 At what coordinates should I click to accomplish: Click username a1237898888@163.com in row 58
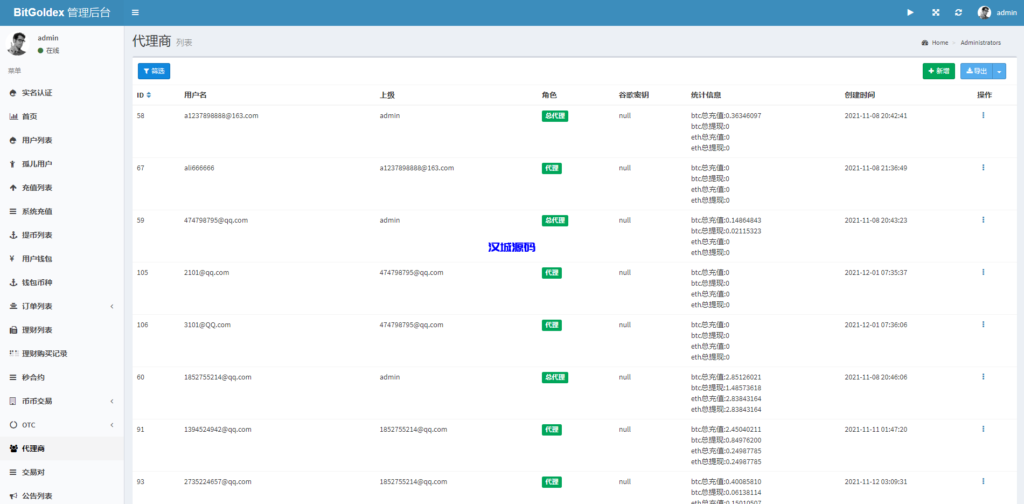[221, 116]
